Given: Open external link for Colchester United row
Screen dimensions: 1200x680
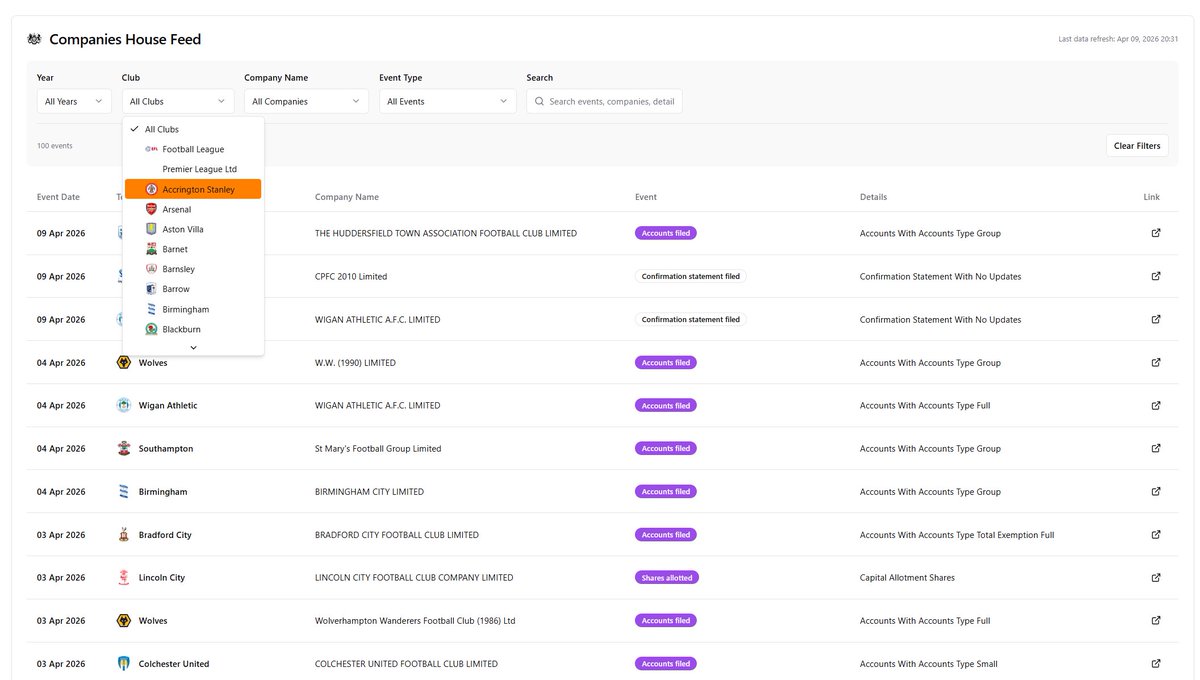Looking at the screenshot, I should (x=1156, y=663).
